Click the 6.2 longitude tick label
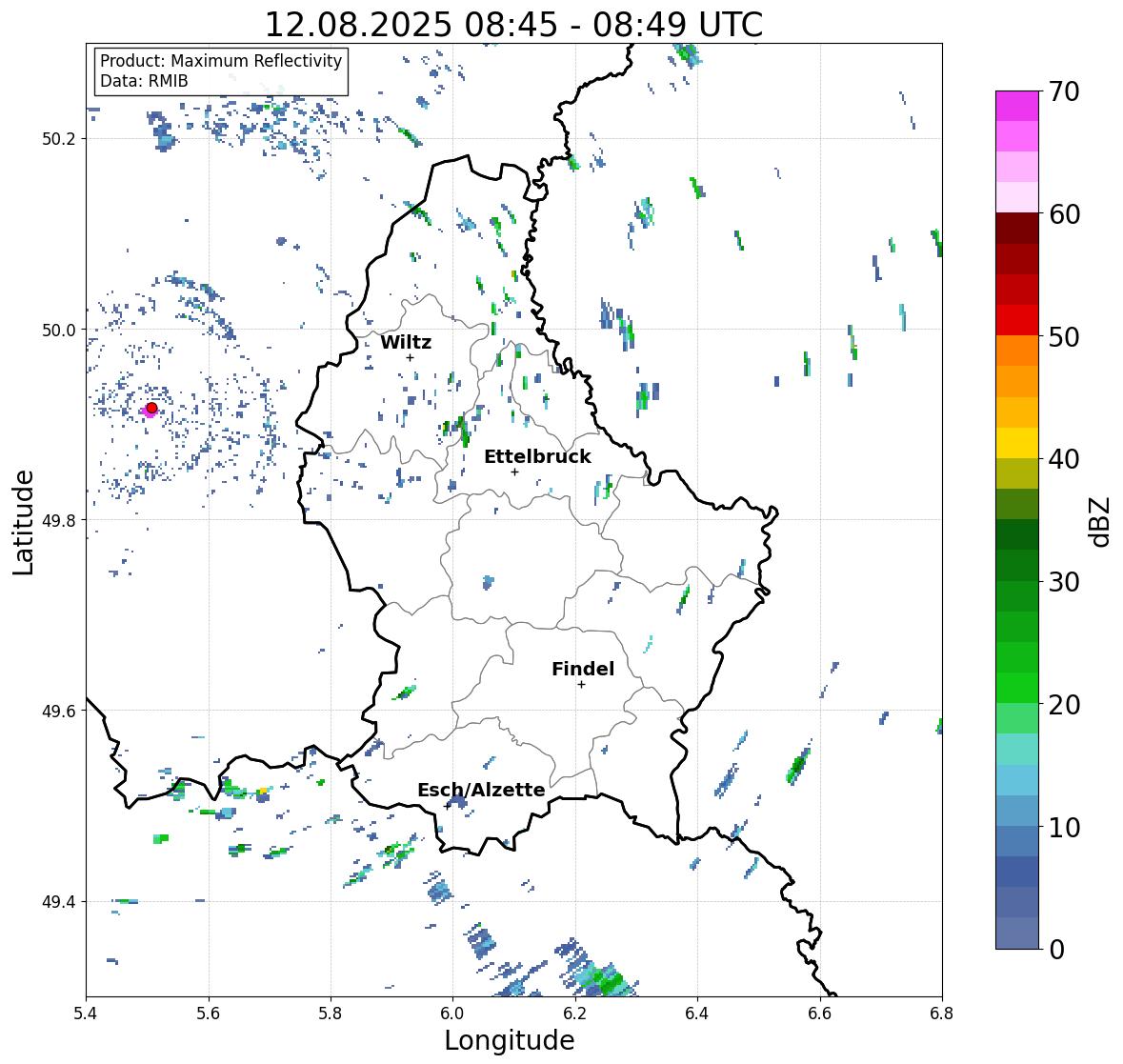 pos(575,1013)
